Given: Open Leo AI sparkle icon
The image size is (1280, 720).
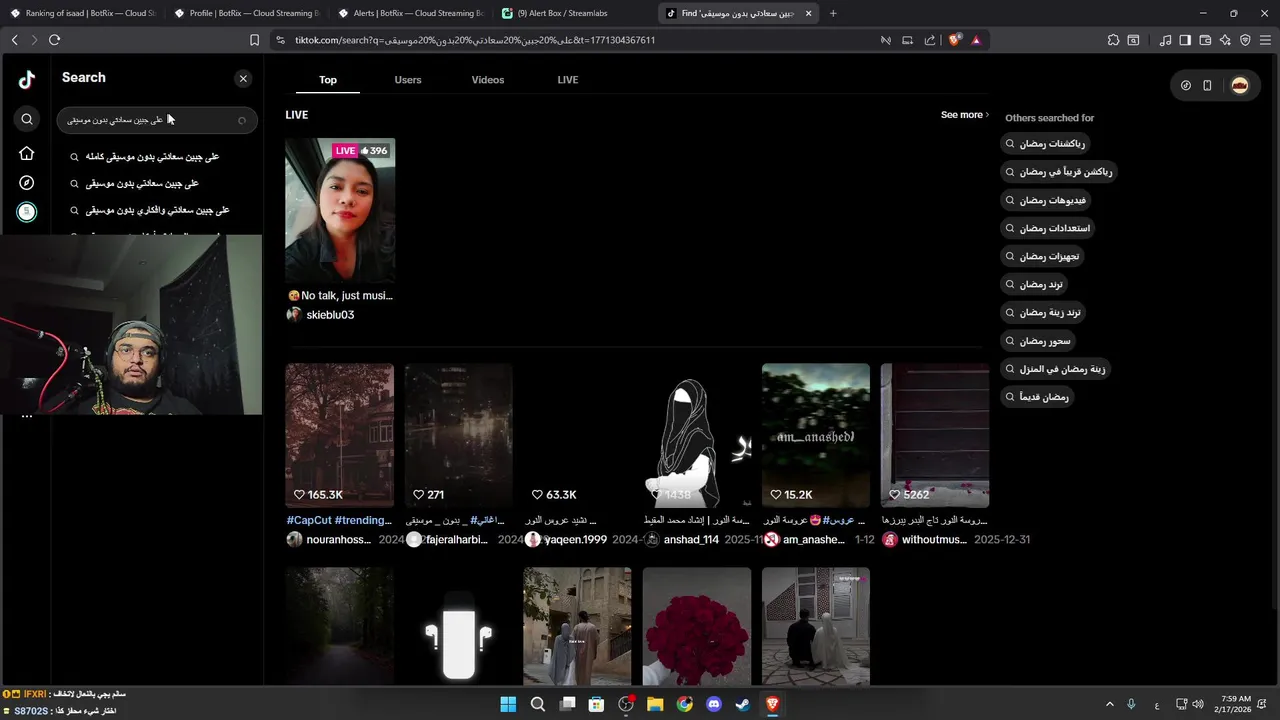Looking at the screenshot, I should pos(1225,40).
